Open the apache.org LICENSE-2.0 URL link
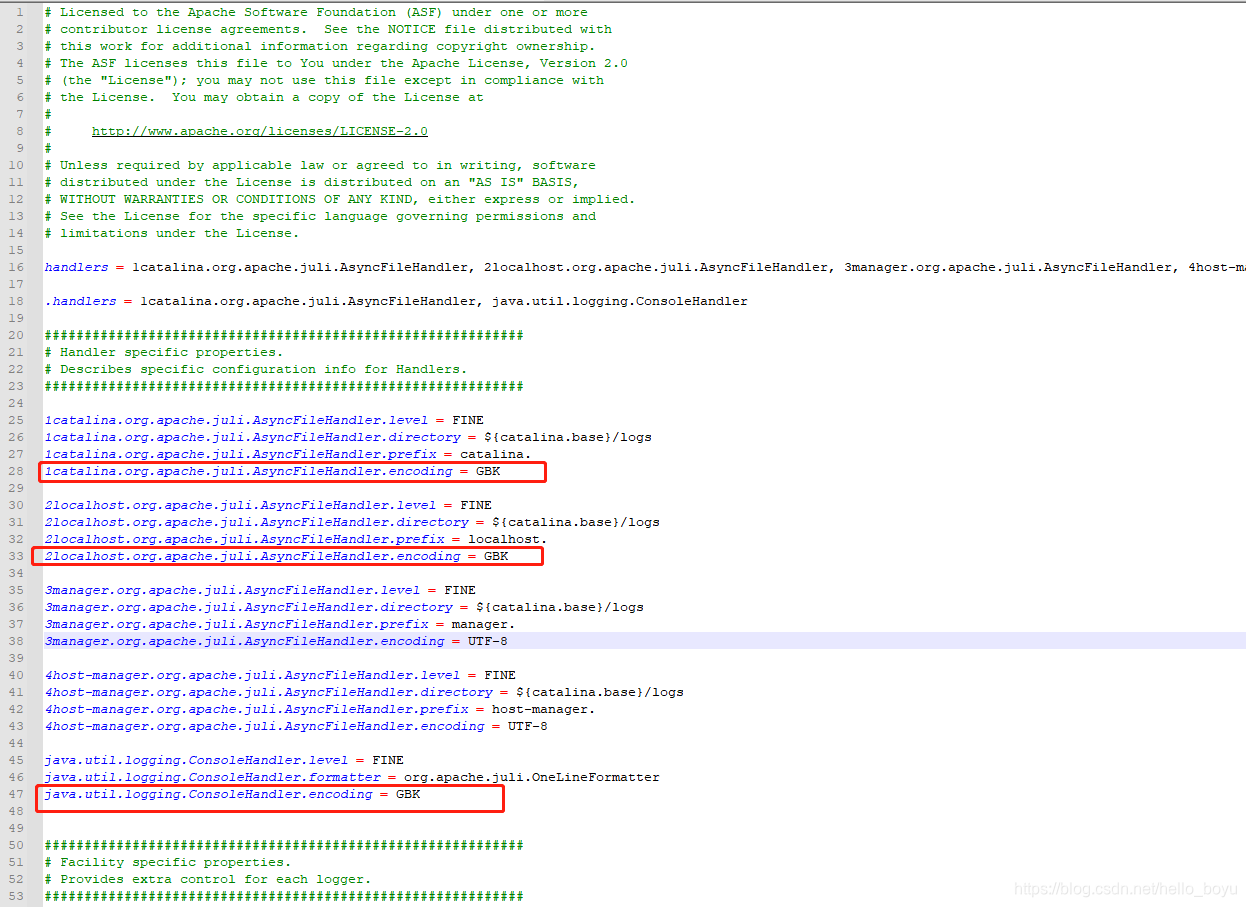The width and height of the screenshot is (1246, 907). coord(260,131)
